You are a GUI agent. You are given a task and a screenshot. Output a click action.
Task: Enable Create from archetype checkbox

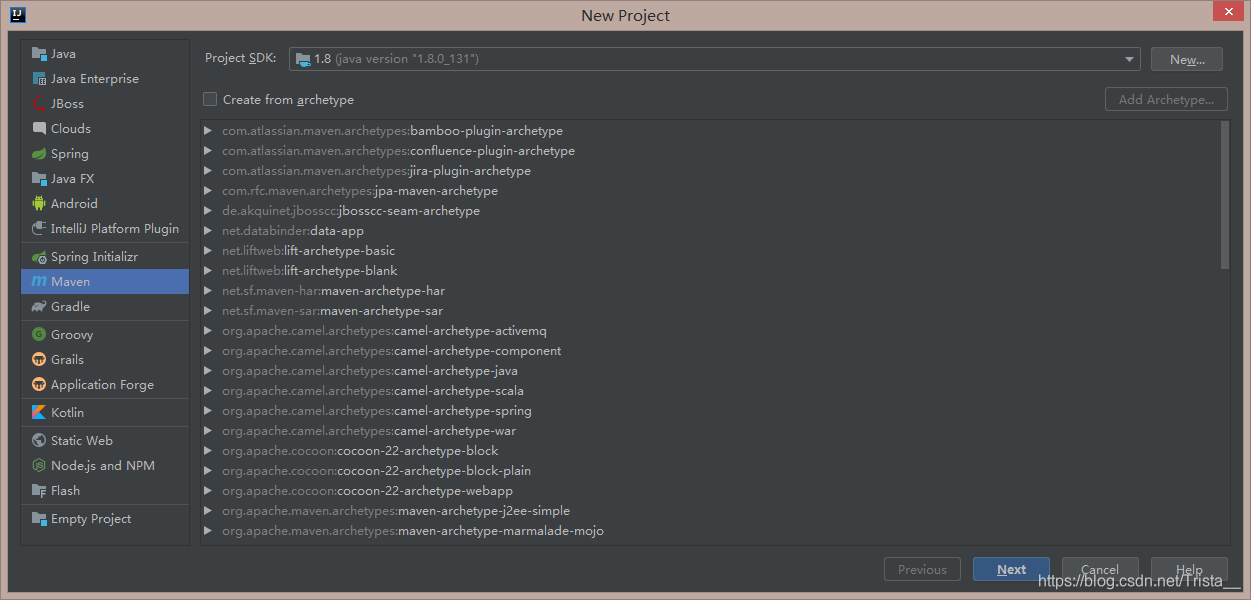coord(210,99)
